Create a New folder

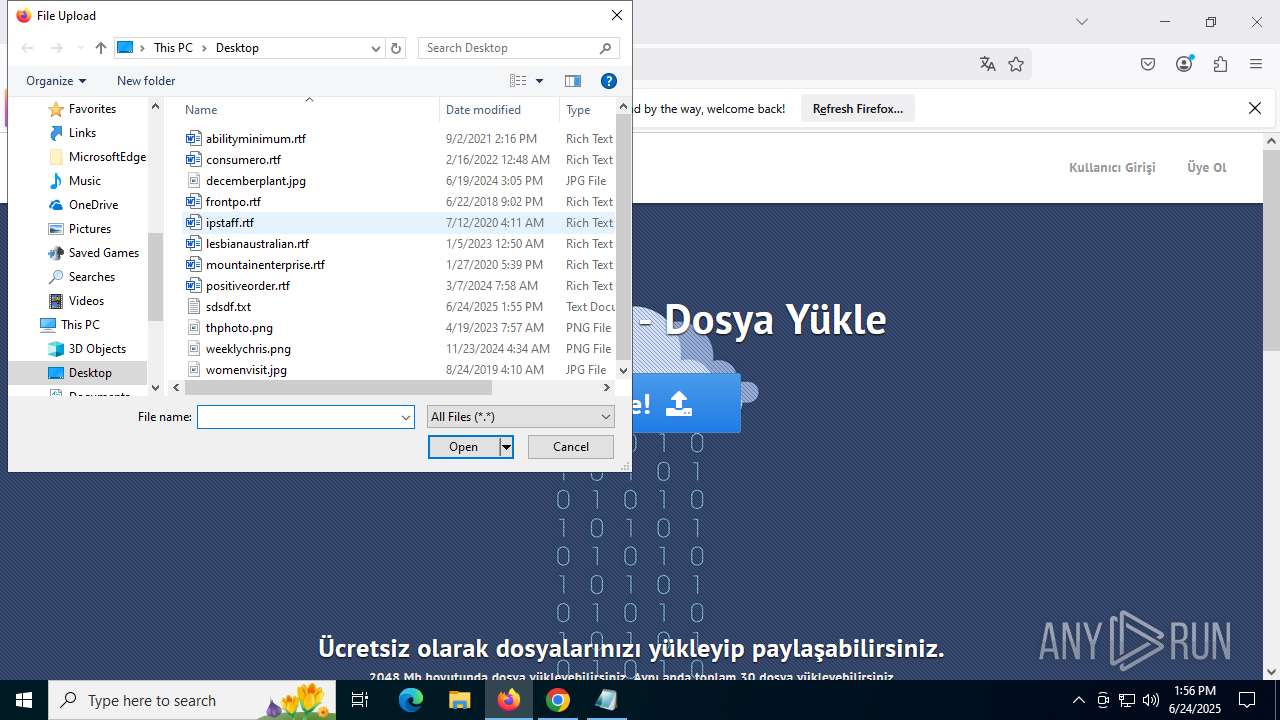click(146, 81)
